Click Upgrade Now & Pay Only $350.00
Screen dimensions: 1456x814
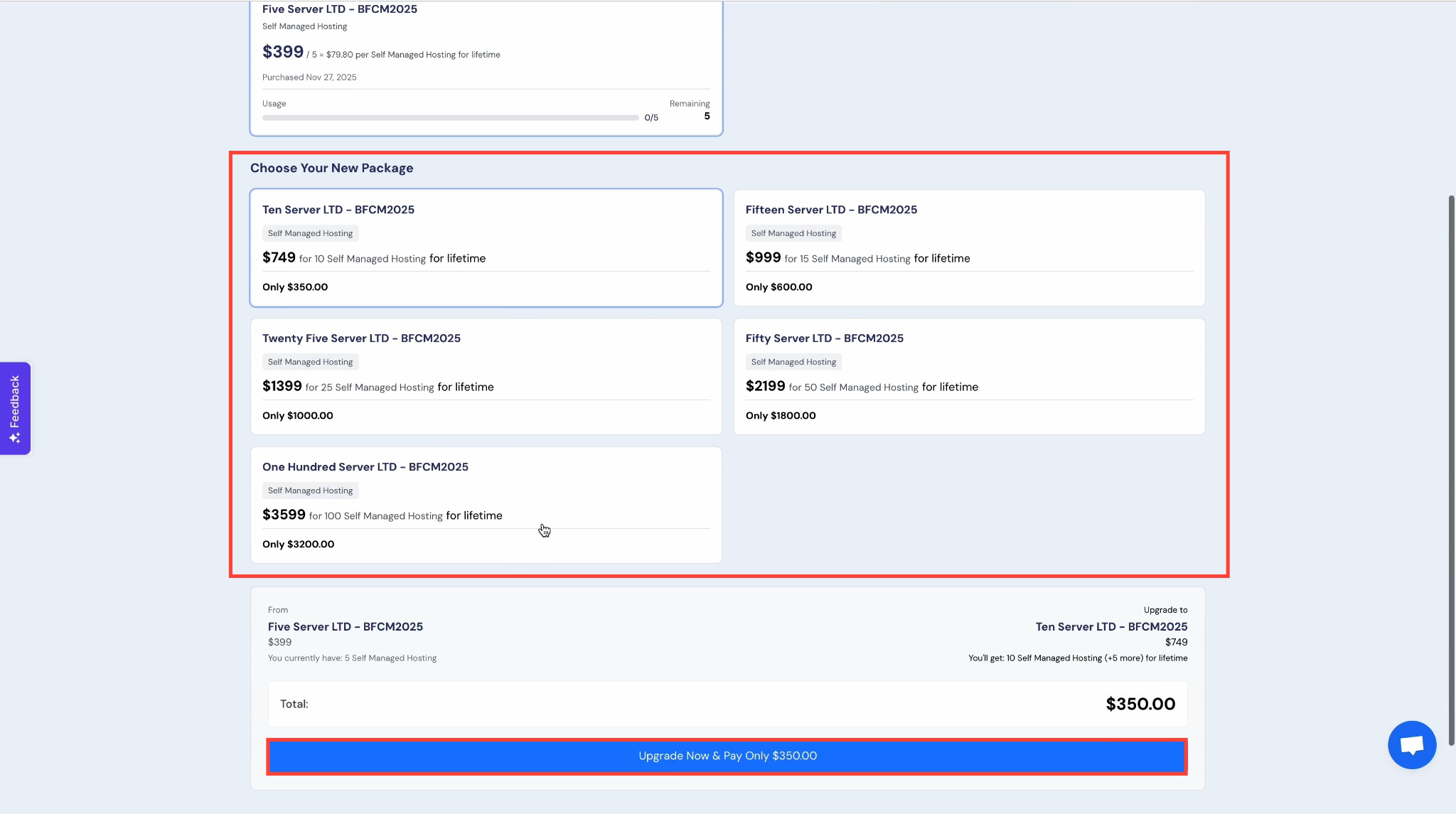727,756
